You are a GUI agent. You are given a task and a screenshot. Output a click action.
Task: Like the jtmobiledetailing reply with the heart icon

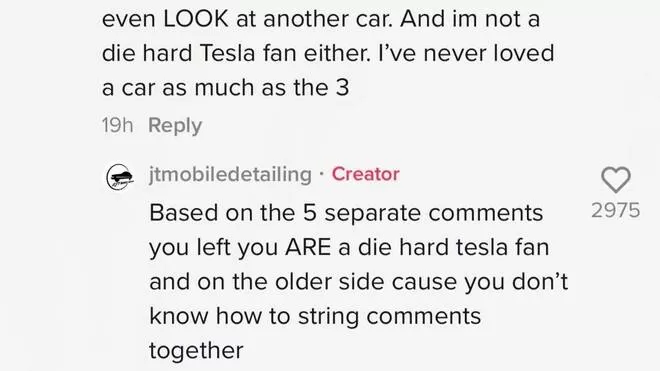click(616, 180)
